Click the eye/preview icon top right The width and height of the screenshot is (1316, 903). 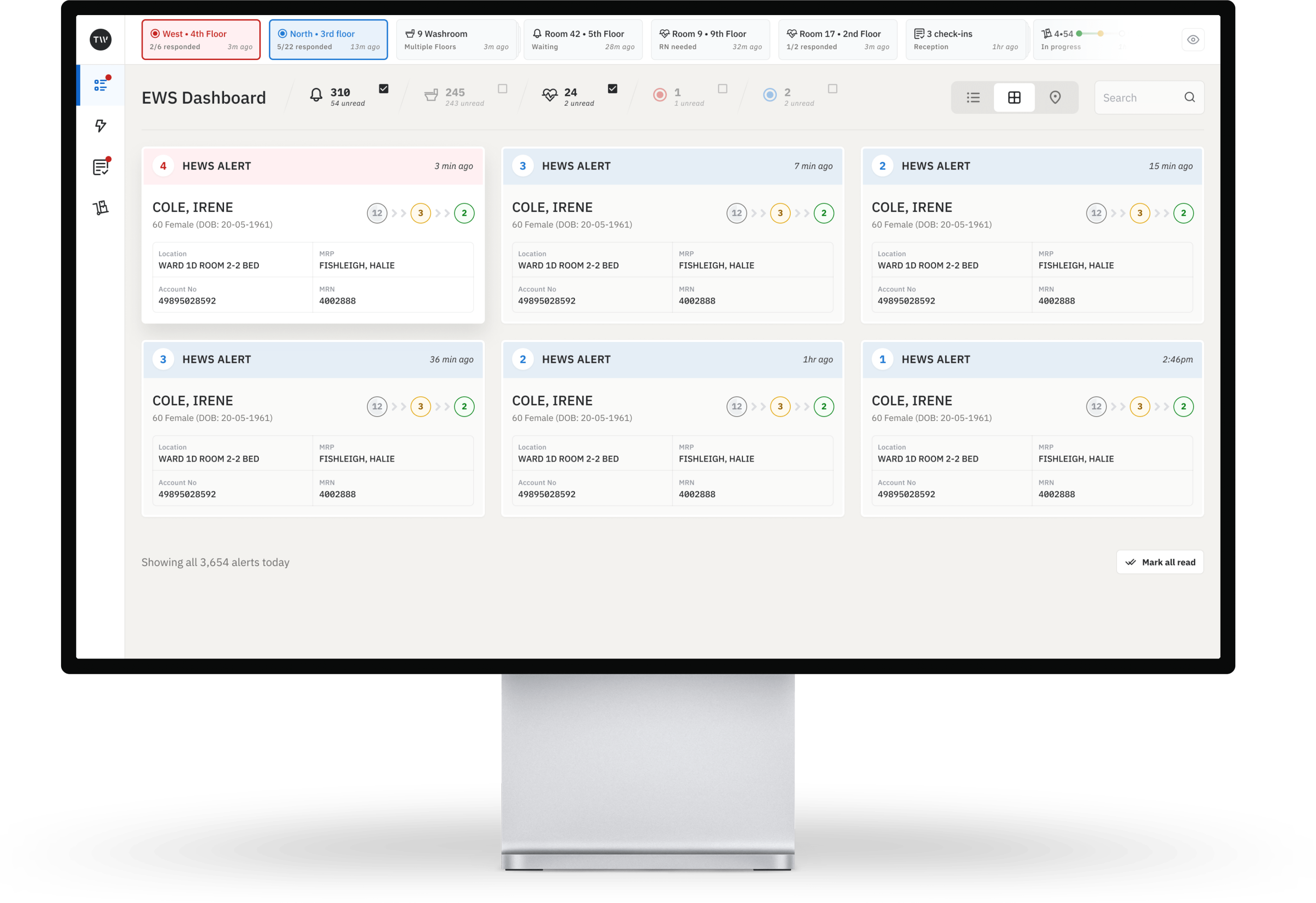point(1193,40)
